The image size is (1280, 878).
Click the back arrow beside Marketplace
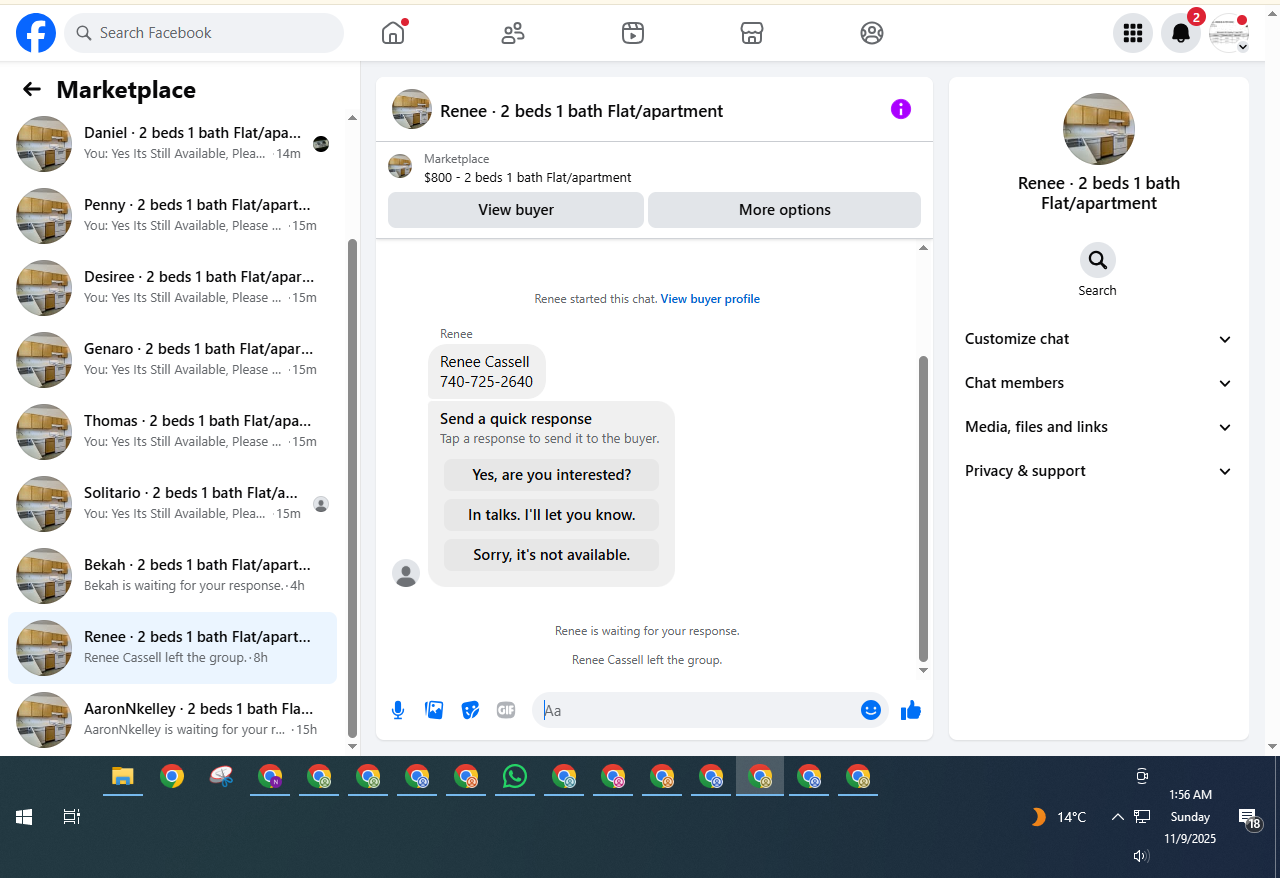coord(32,89)
